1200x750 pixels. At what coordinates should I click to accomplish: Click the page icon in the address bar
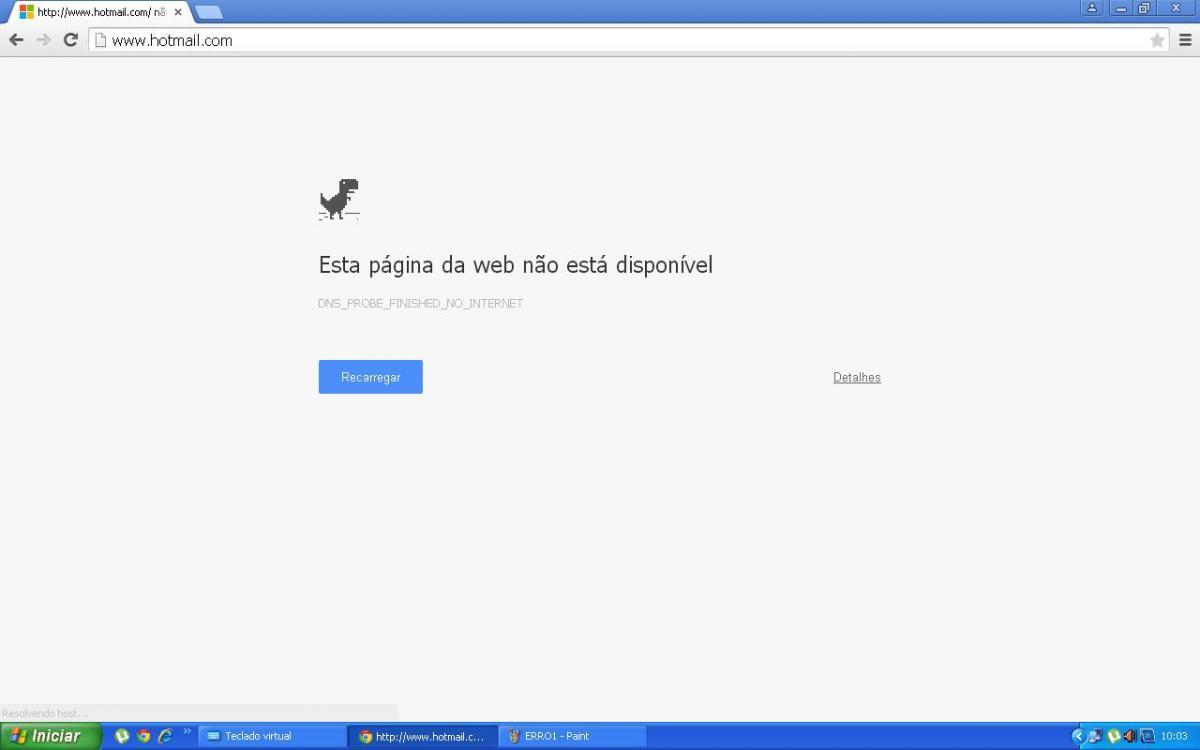click(100, 40)
